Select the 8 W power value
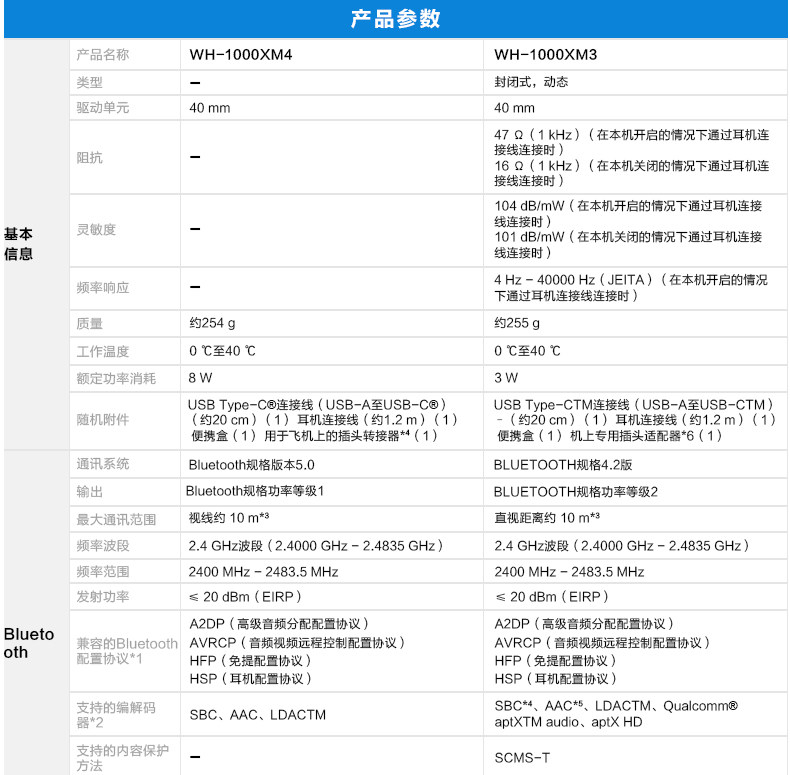The width and height of the screenshot is (790, 775). click(x=201, y=378)
